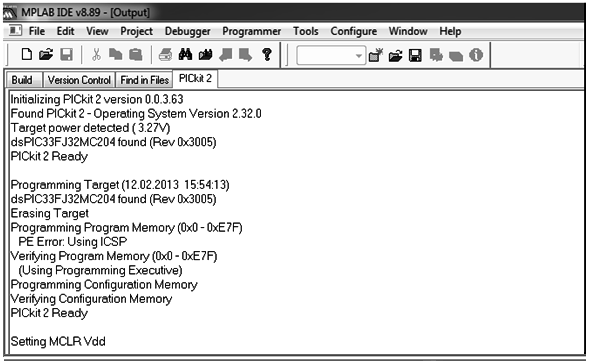Switch to the Version Control tab
Screen dimensions: 589x363
(79, 80)
